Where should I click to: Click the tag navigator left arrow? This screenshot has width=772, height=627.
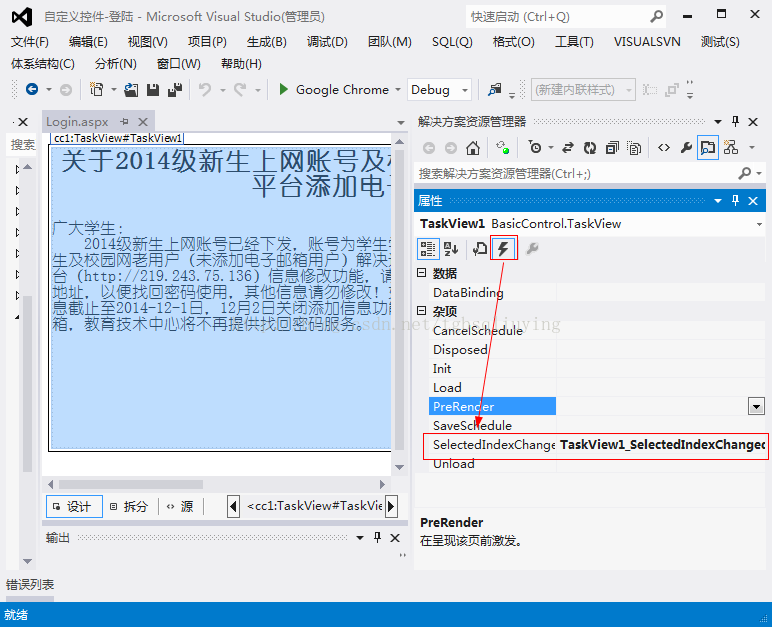pyautogui.click(x=233, y=506)
